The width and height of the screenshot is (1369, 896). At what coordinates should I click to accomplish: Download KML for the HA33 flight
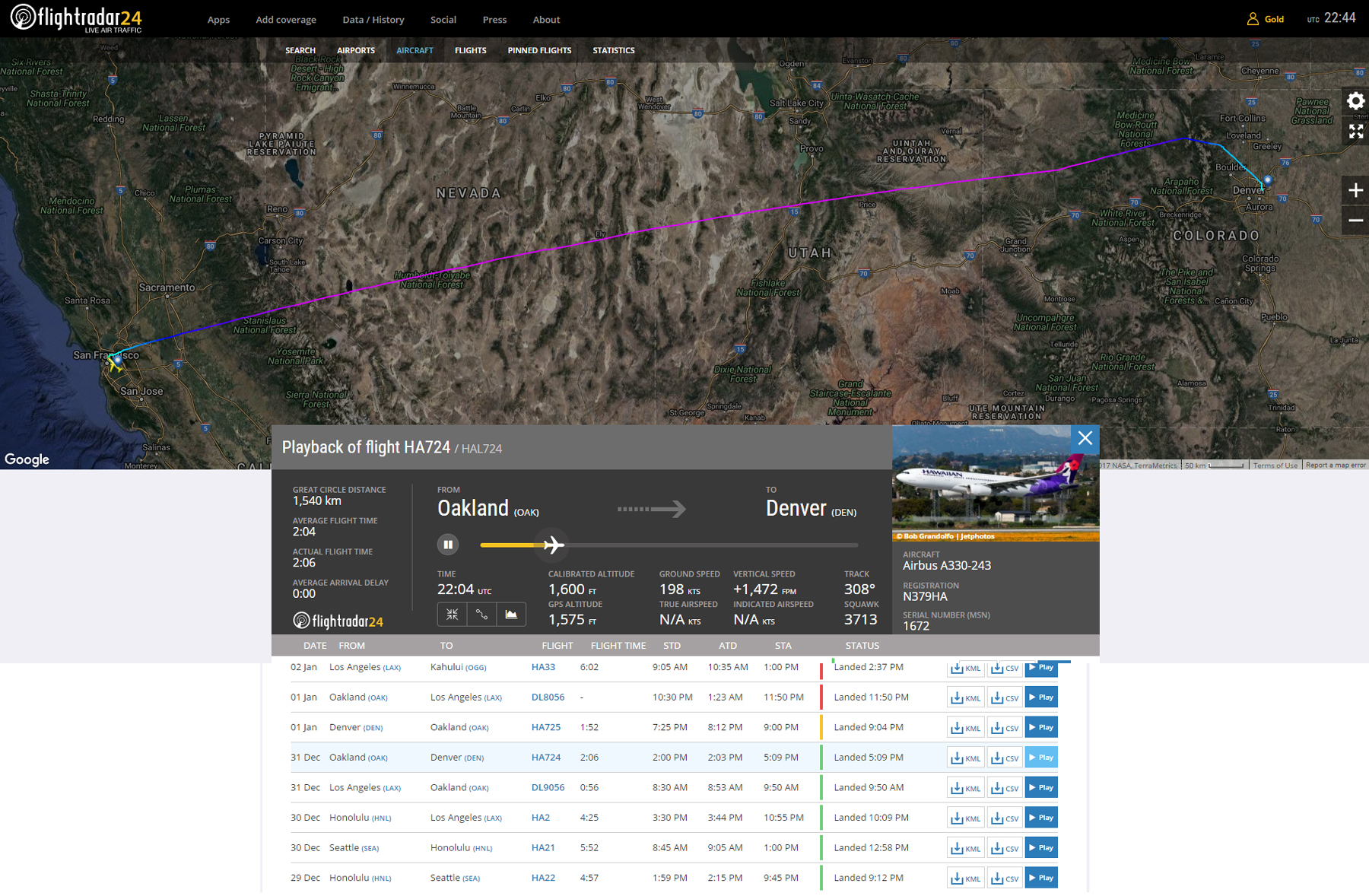[966, 668]
